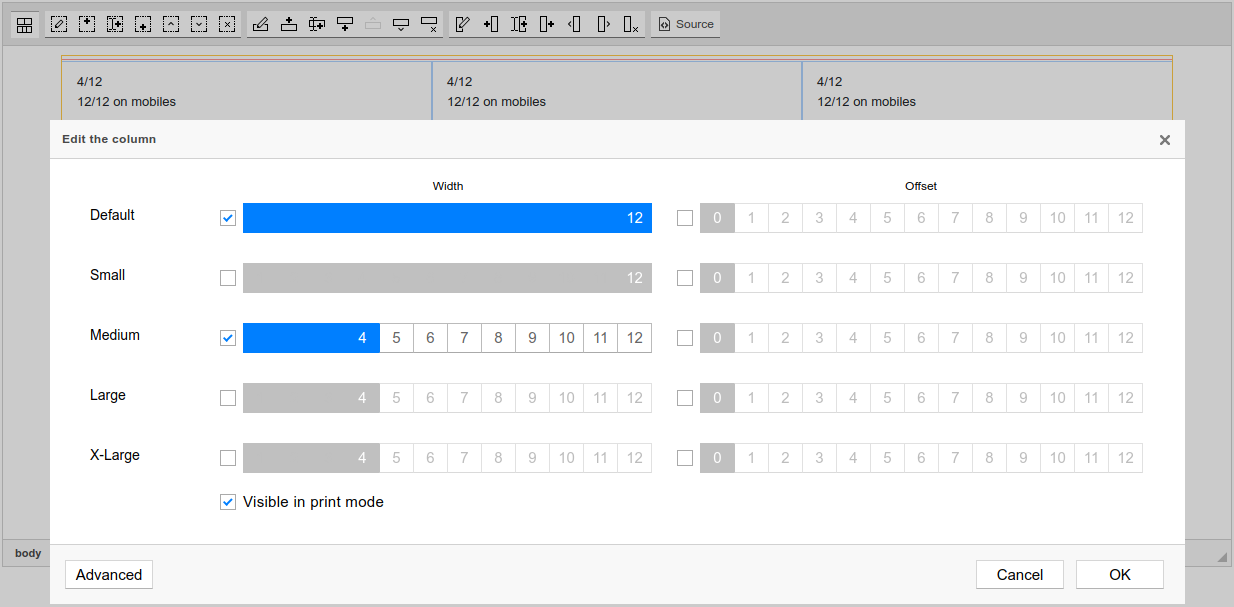The image size is (1234, 607).
Task: Cancel the column edit dialog
Action: tap(1020, 574)
